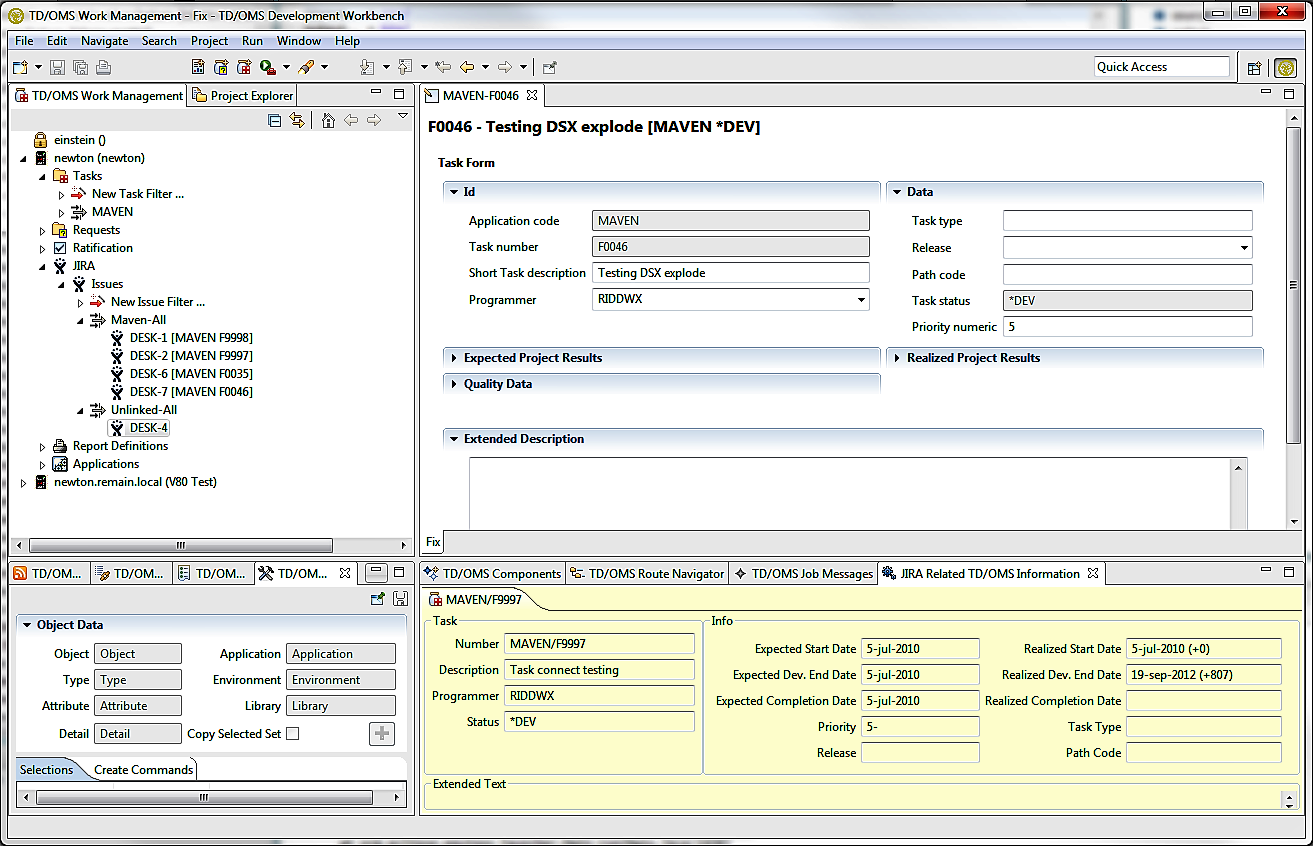
Task: Click the Pin Editor icon in Object Data panel
Action: (x=378, y=598)
